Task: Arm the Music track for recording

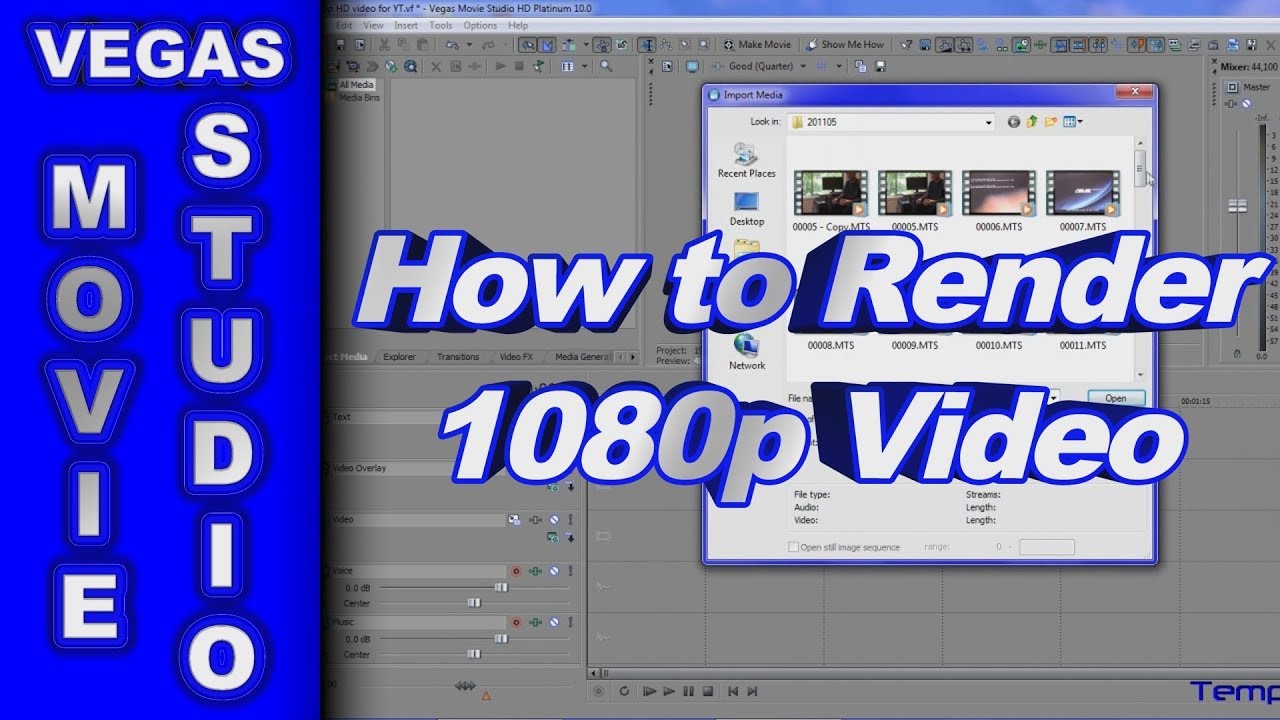Action: (516, 622)
